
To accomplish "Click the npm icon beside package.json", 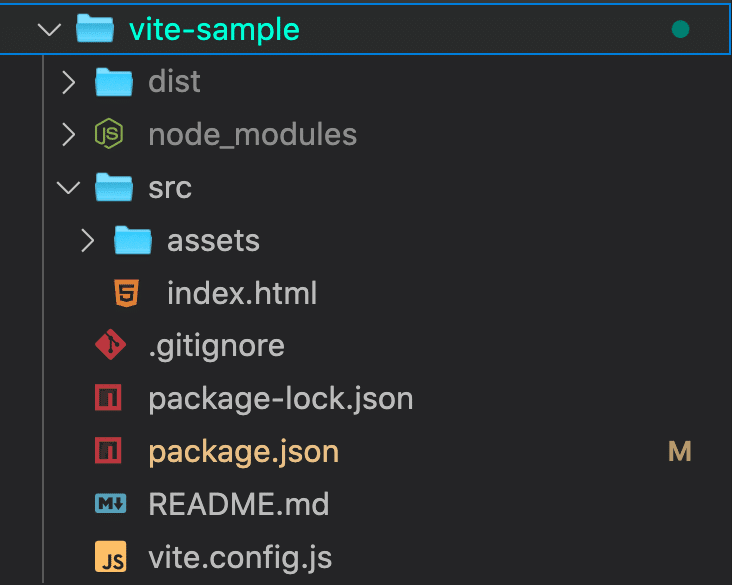I will coord(108,451).
